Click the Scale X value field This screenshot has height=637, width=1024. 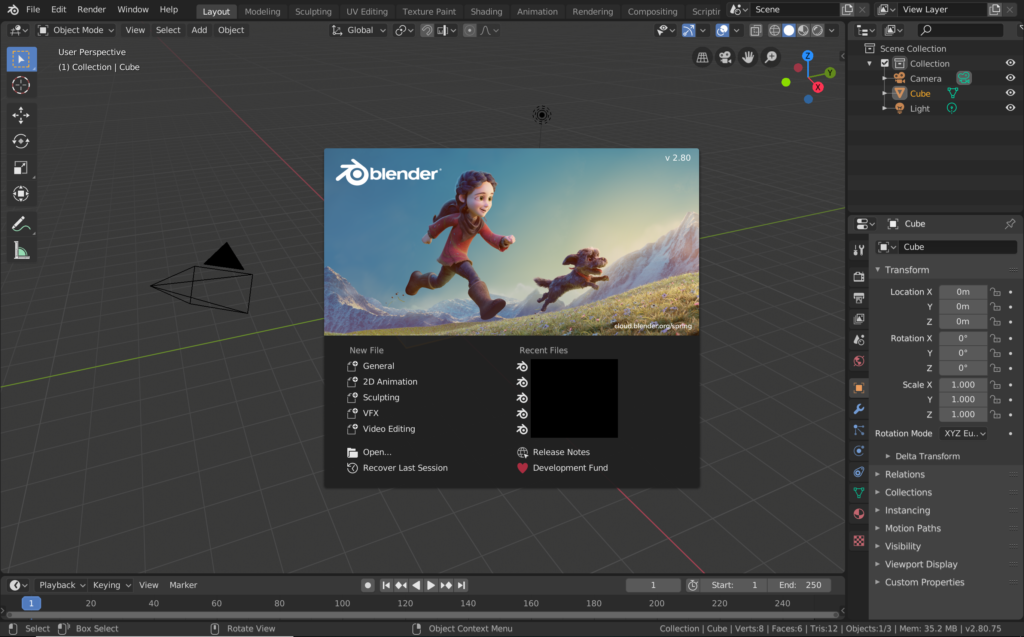(x=960, y=384)
